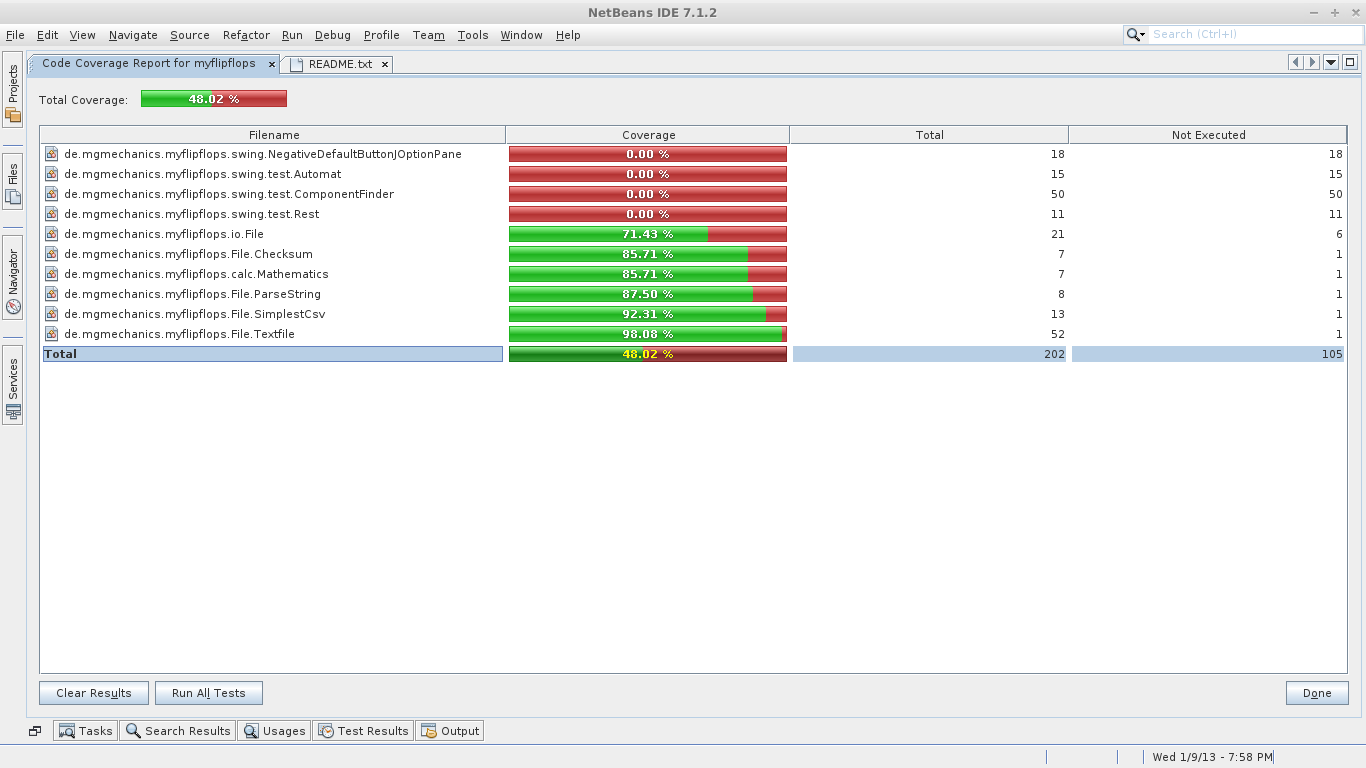Select the File.Checksum row

693,254
